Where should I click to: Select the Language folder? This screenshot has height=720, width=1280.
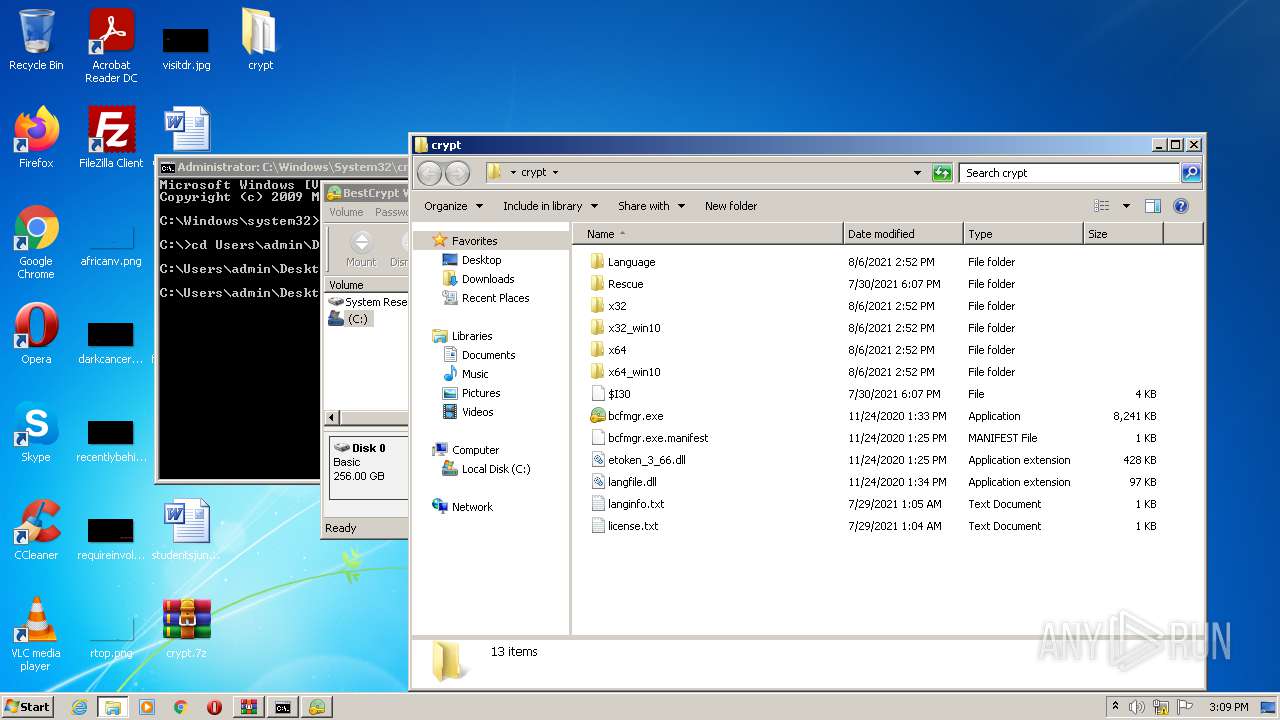pyautogui.click(x=631, y=262)
